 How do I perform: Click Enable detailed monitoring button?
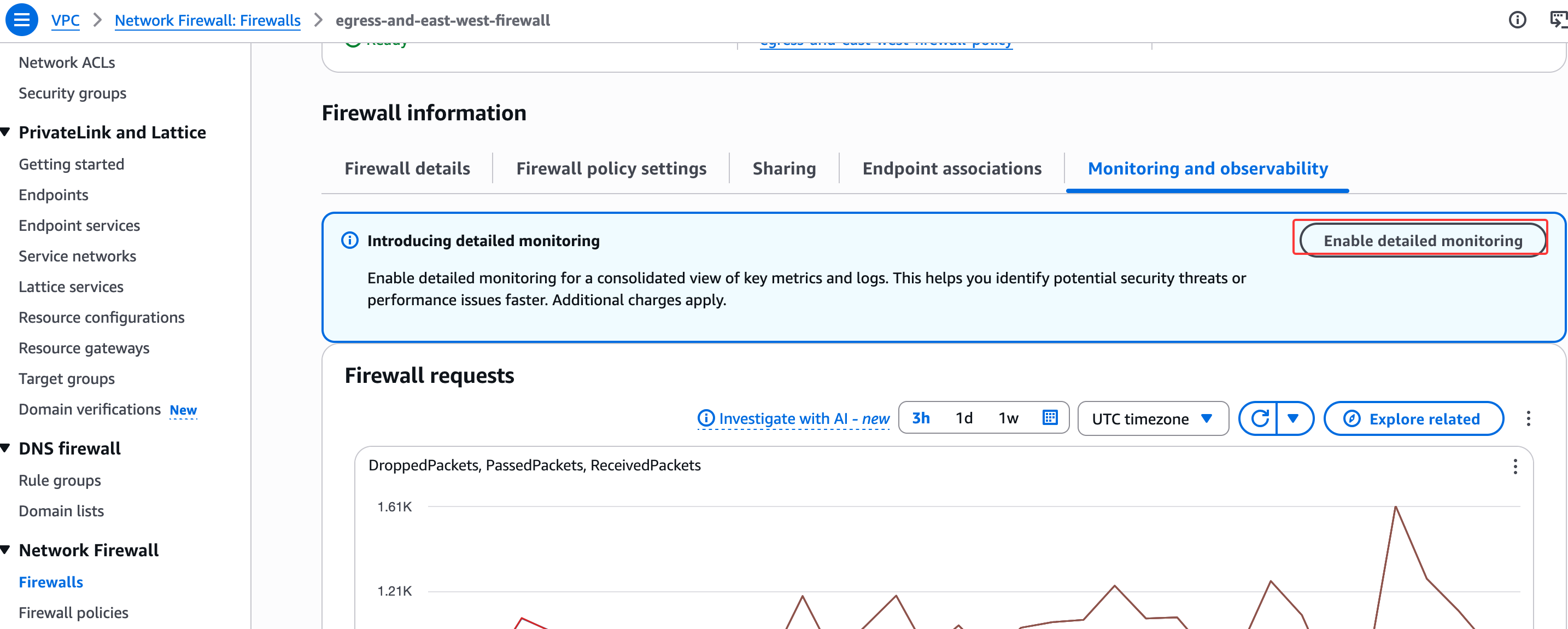[1422, 241]
